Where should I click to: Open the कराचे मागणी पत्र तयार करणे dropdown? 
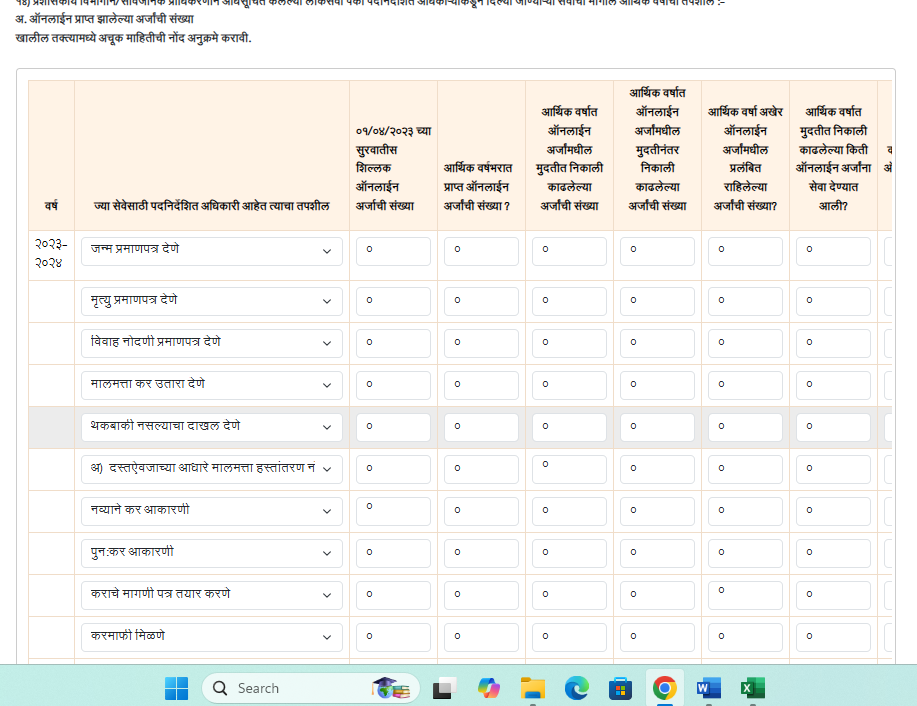click(212, 595)
